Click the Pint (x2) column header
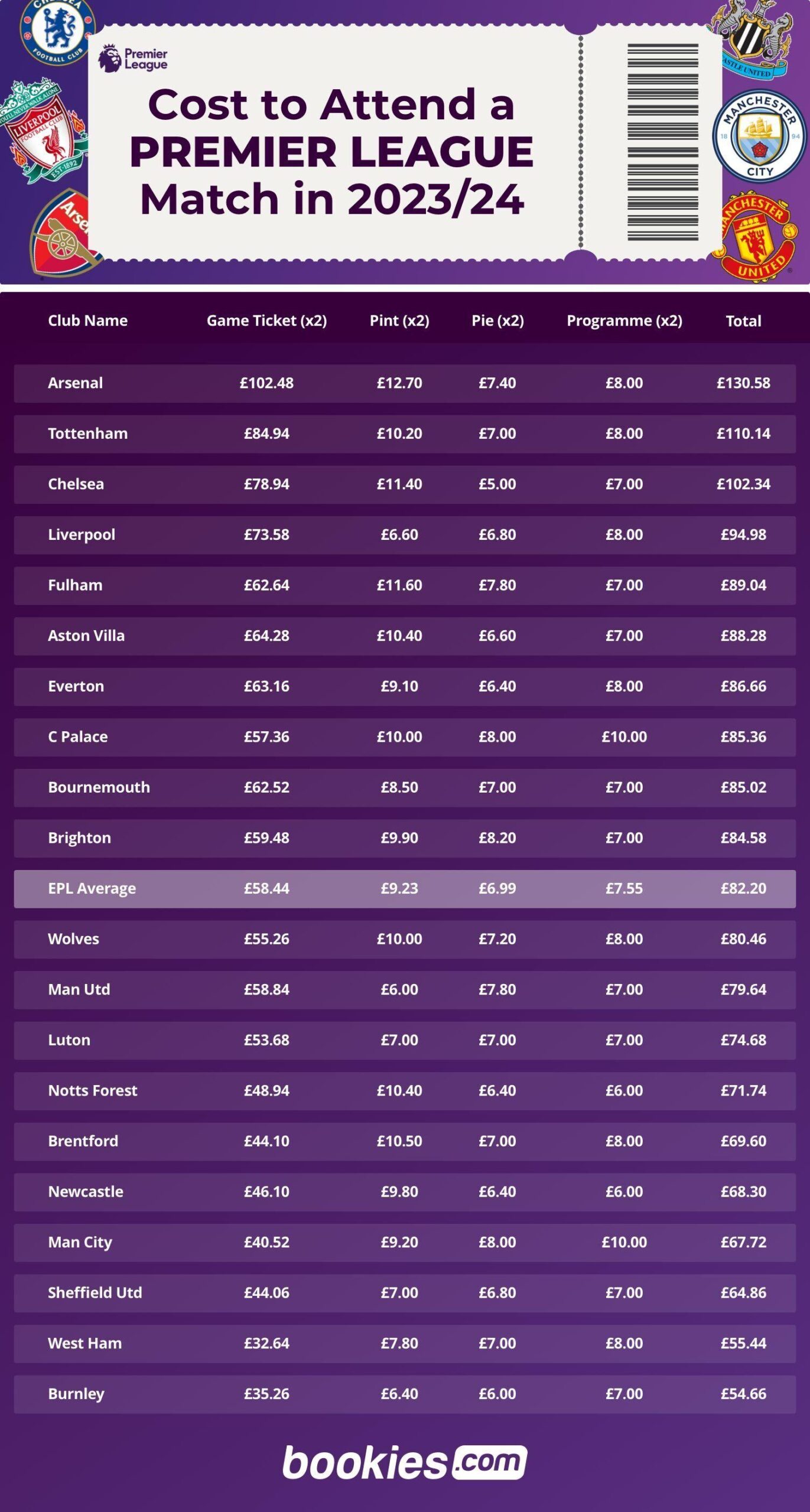This screenshot has width=810, height=1512. (x=399, y=321)
